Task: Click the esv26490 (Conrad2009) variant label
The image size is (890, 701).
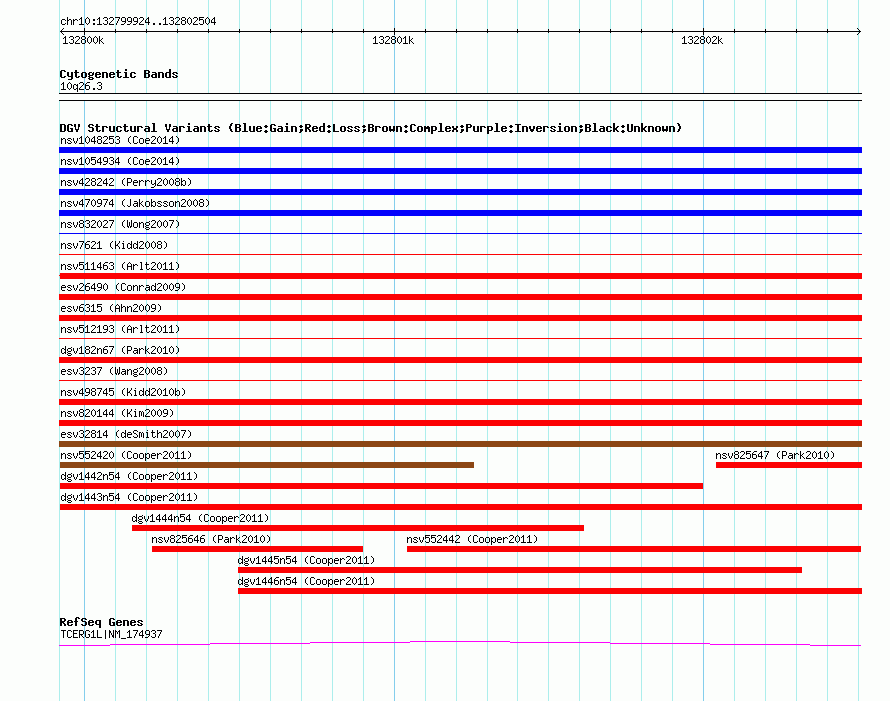Action: [123, 287]
